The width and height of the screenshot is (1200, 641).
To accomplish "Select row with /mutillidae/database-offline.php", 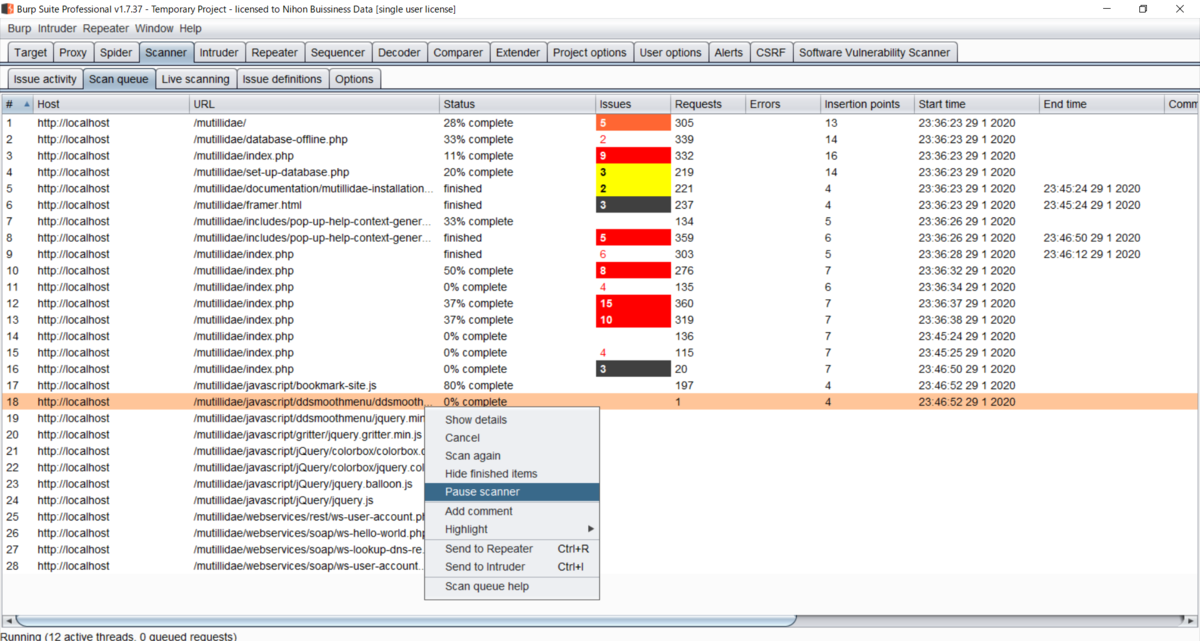I will click(x=600, y=139).
